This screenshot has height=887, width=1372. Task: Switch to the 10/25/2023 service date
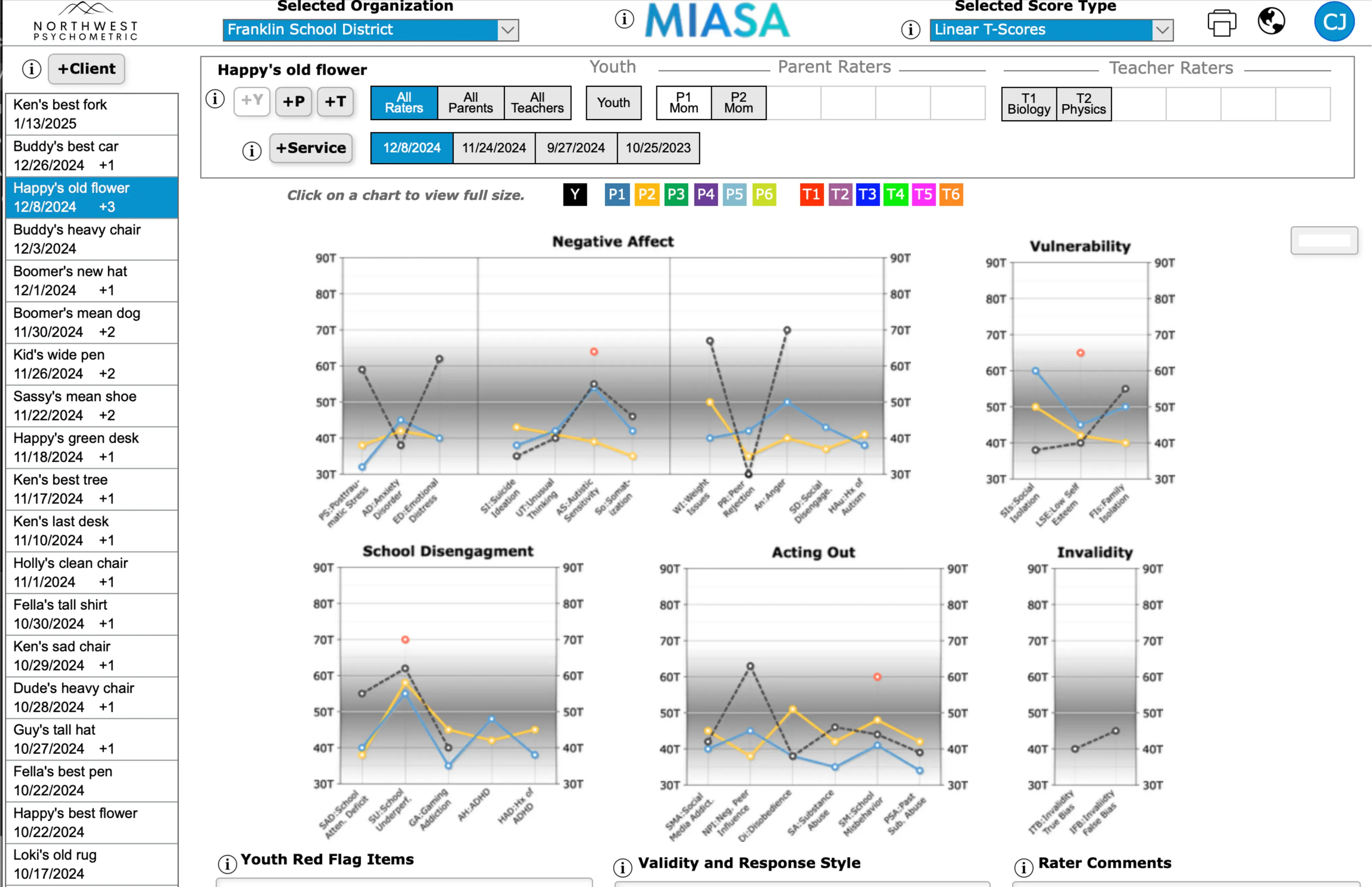658,148
